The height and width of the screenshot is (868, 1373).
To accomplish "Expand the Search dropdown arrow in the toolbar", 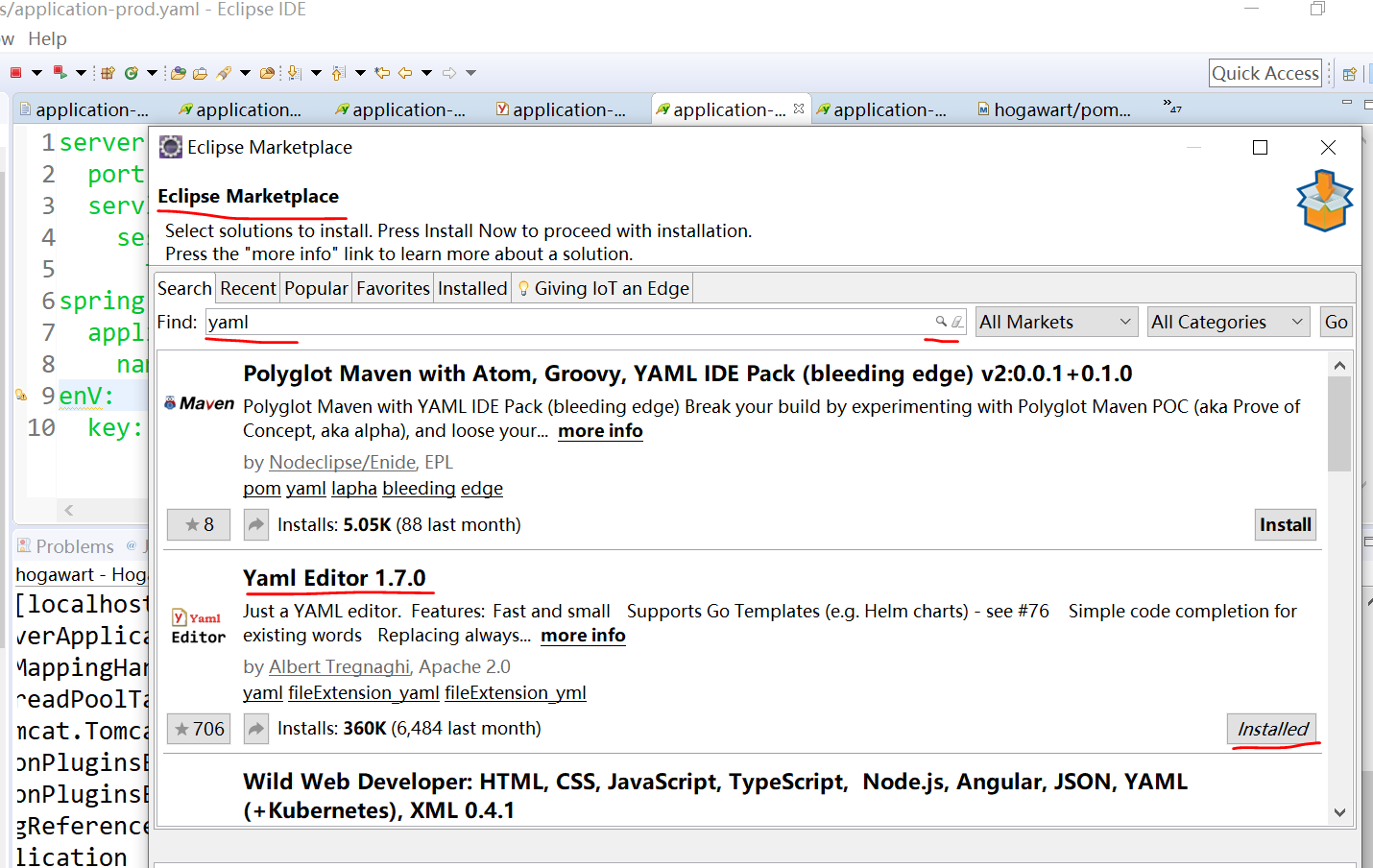I will click(245, 73).
